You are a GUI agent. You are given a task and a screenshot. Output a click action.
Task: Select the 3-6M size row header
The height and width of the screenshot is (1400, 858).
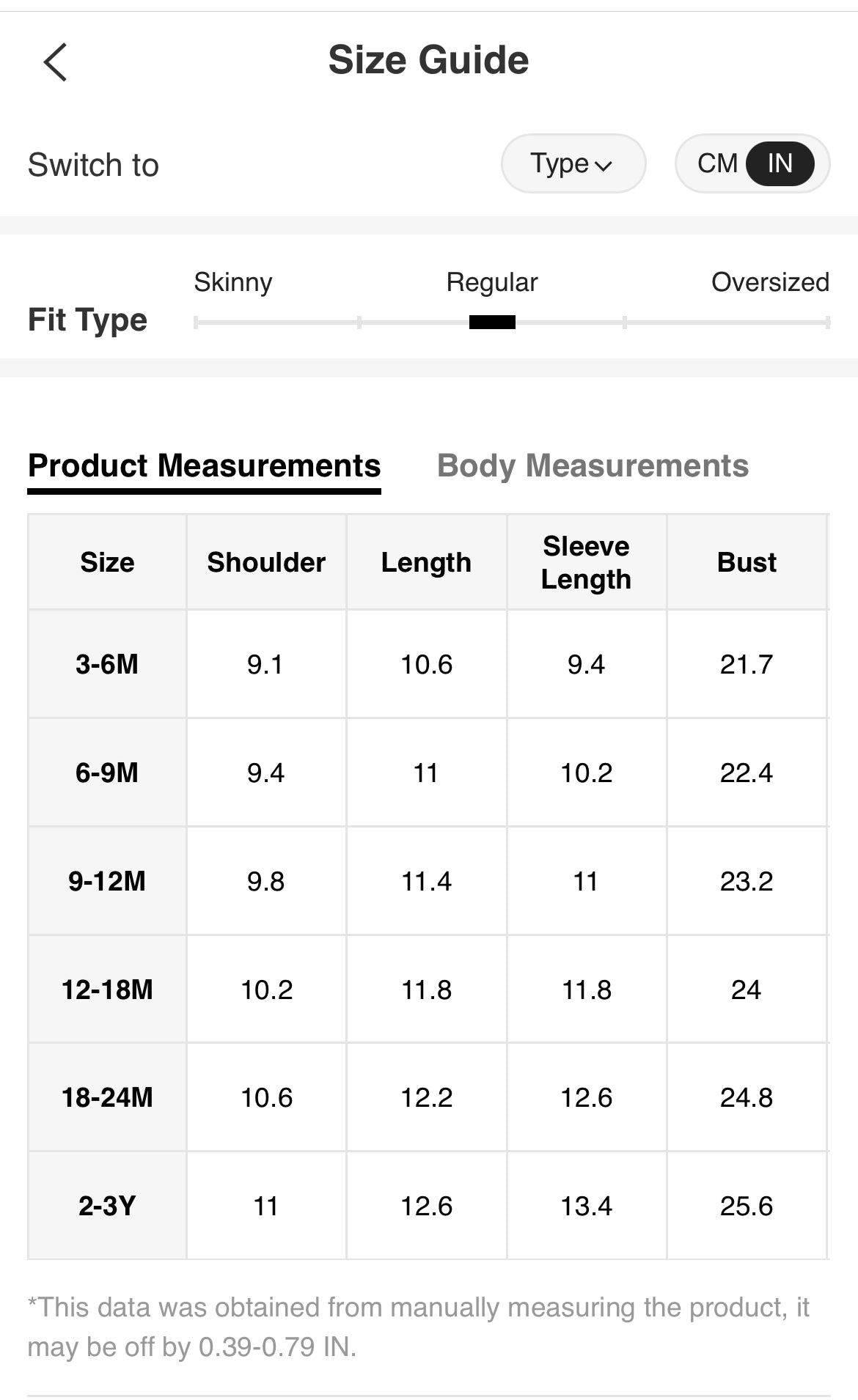(x=107, y=664)
